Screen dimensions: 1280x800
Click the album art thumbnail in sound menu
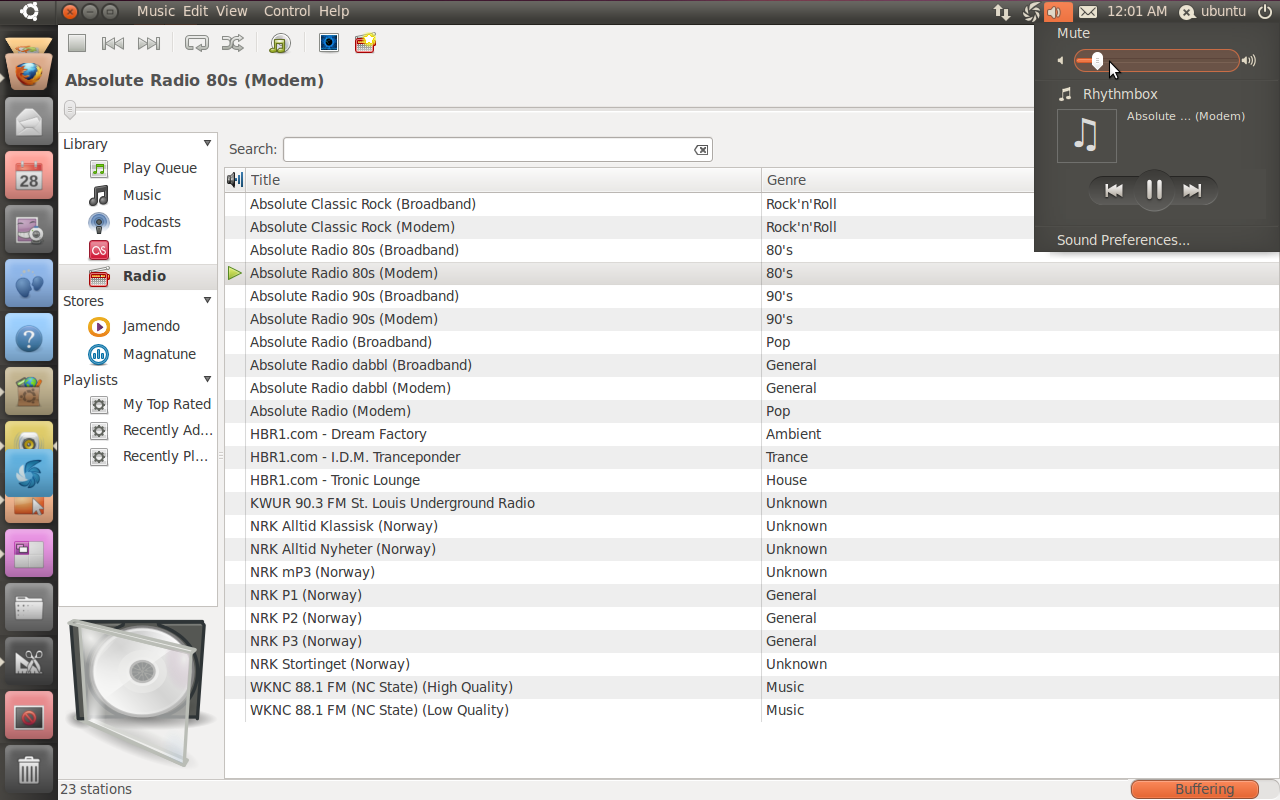pos(1087,136)
